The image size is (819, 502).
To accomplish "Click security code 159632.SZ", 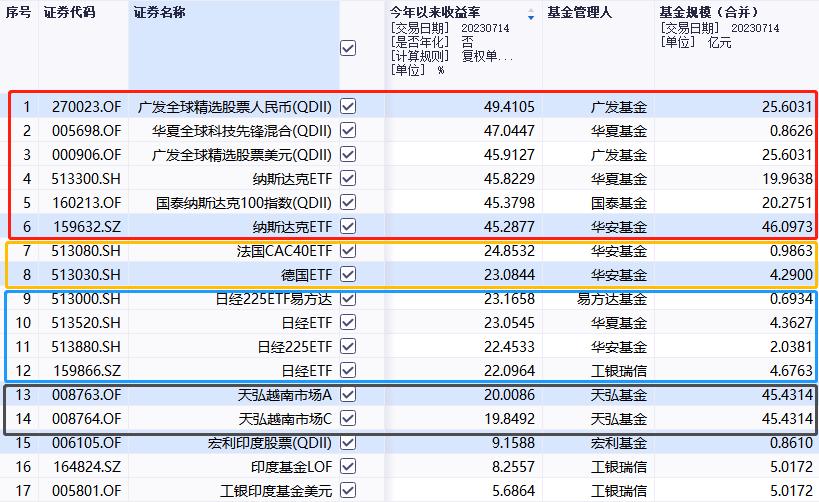I will click(87, 227).
